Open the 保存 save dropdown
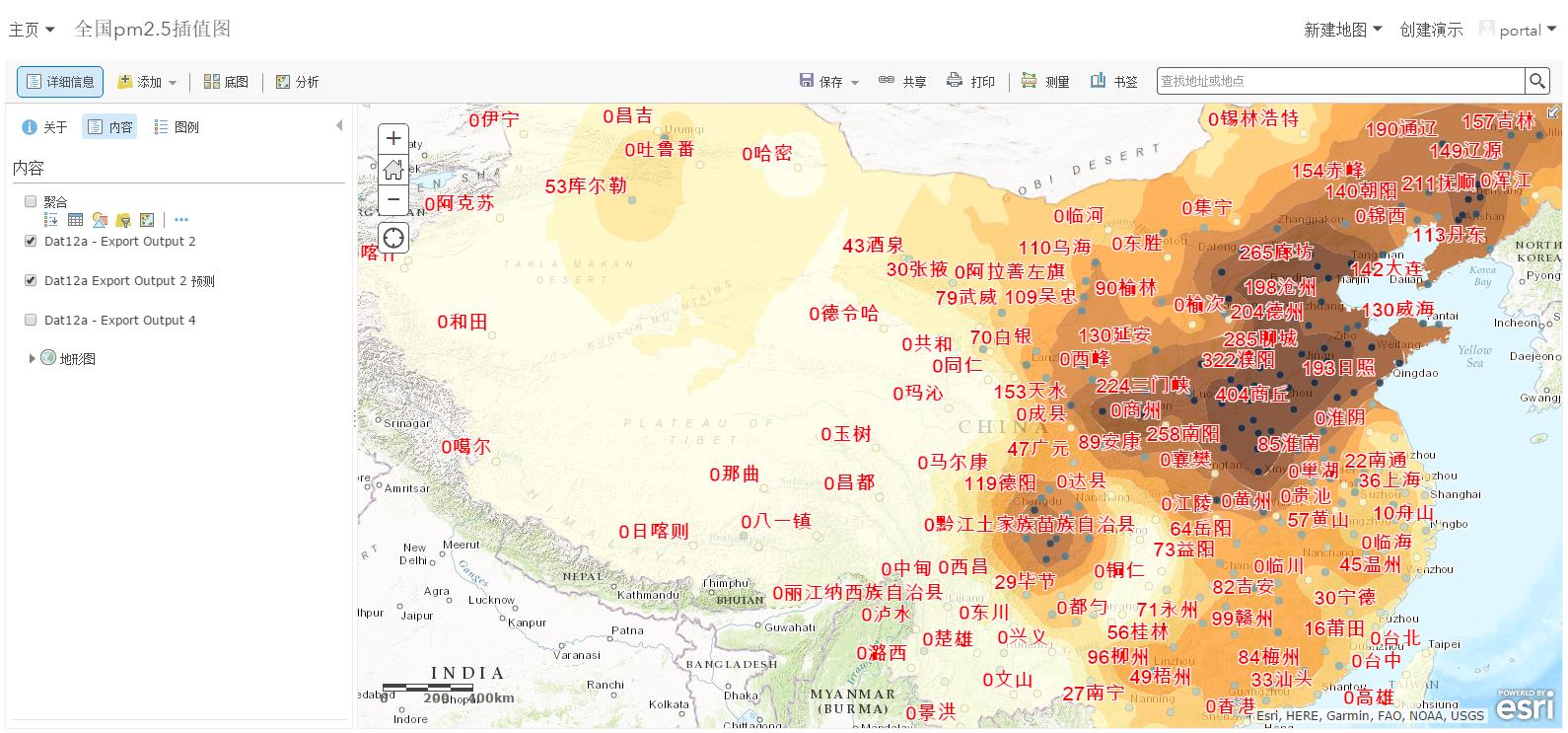Screen dimensions: 1568x733 point(829,82)
